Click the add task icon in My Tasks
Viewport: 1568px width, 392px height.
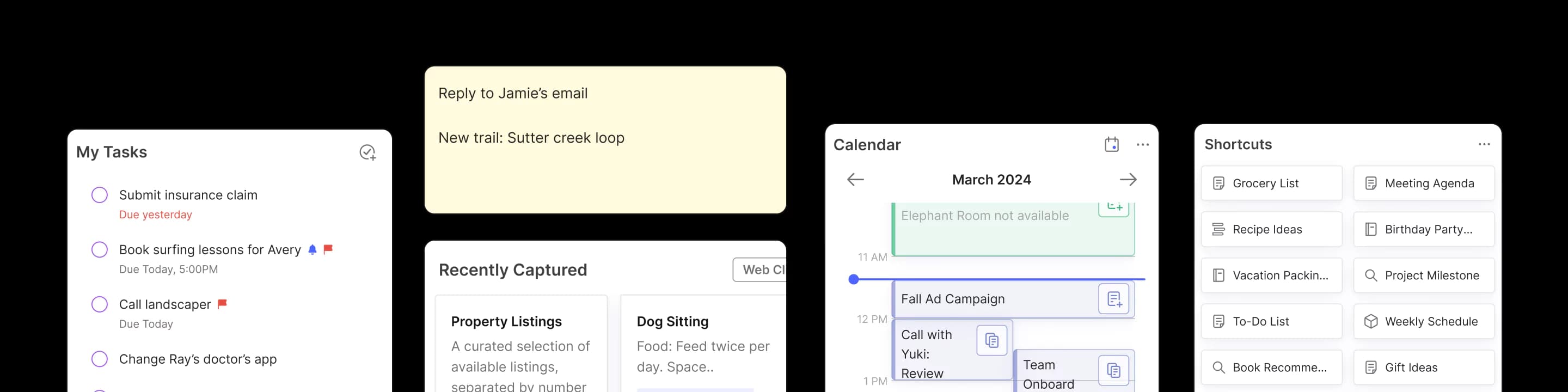click(x=367, y=152)
